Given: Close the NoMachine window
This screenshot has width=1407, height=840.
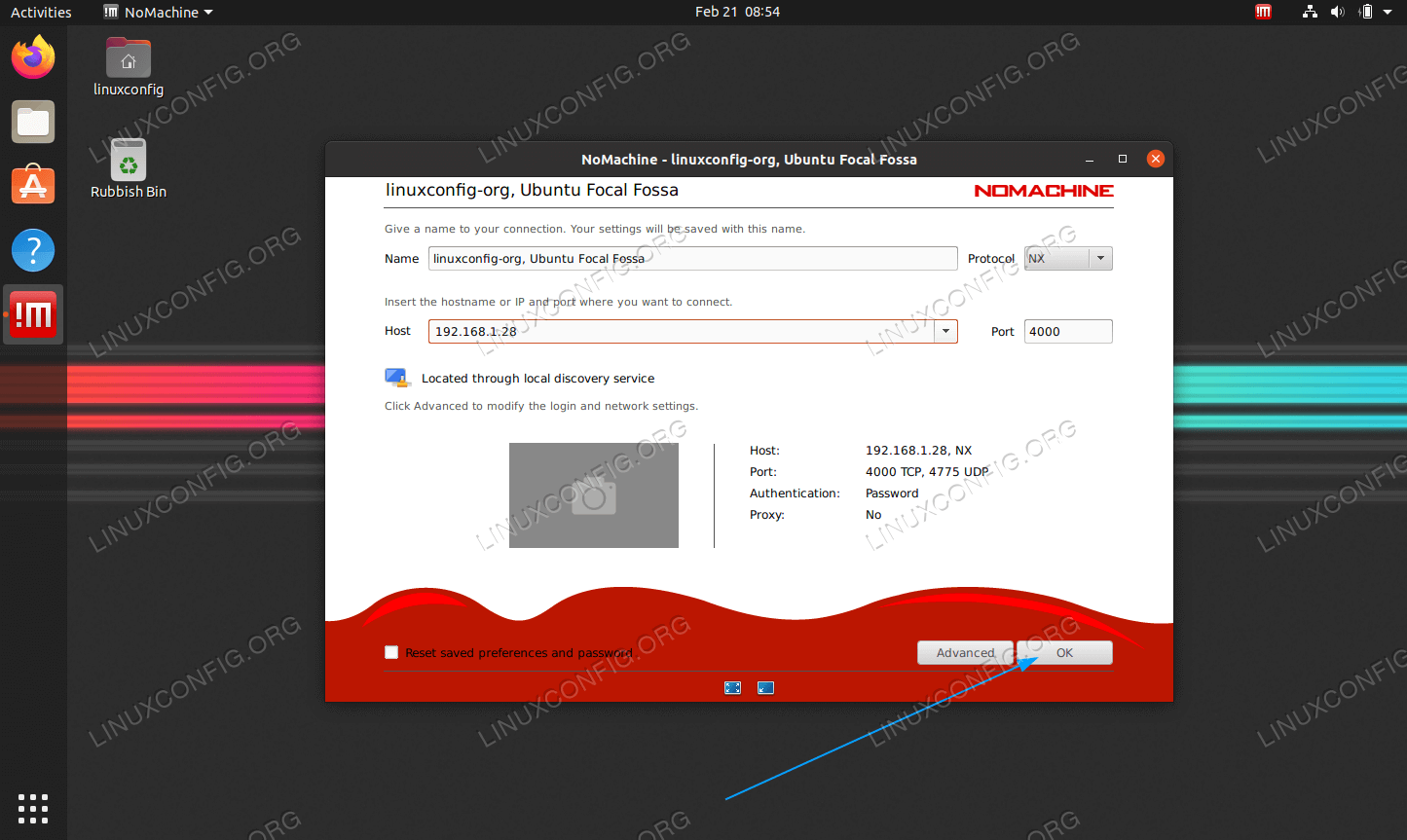Looking at the screenshot, I should click(x=1155, y=159).
